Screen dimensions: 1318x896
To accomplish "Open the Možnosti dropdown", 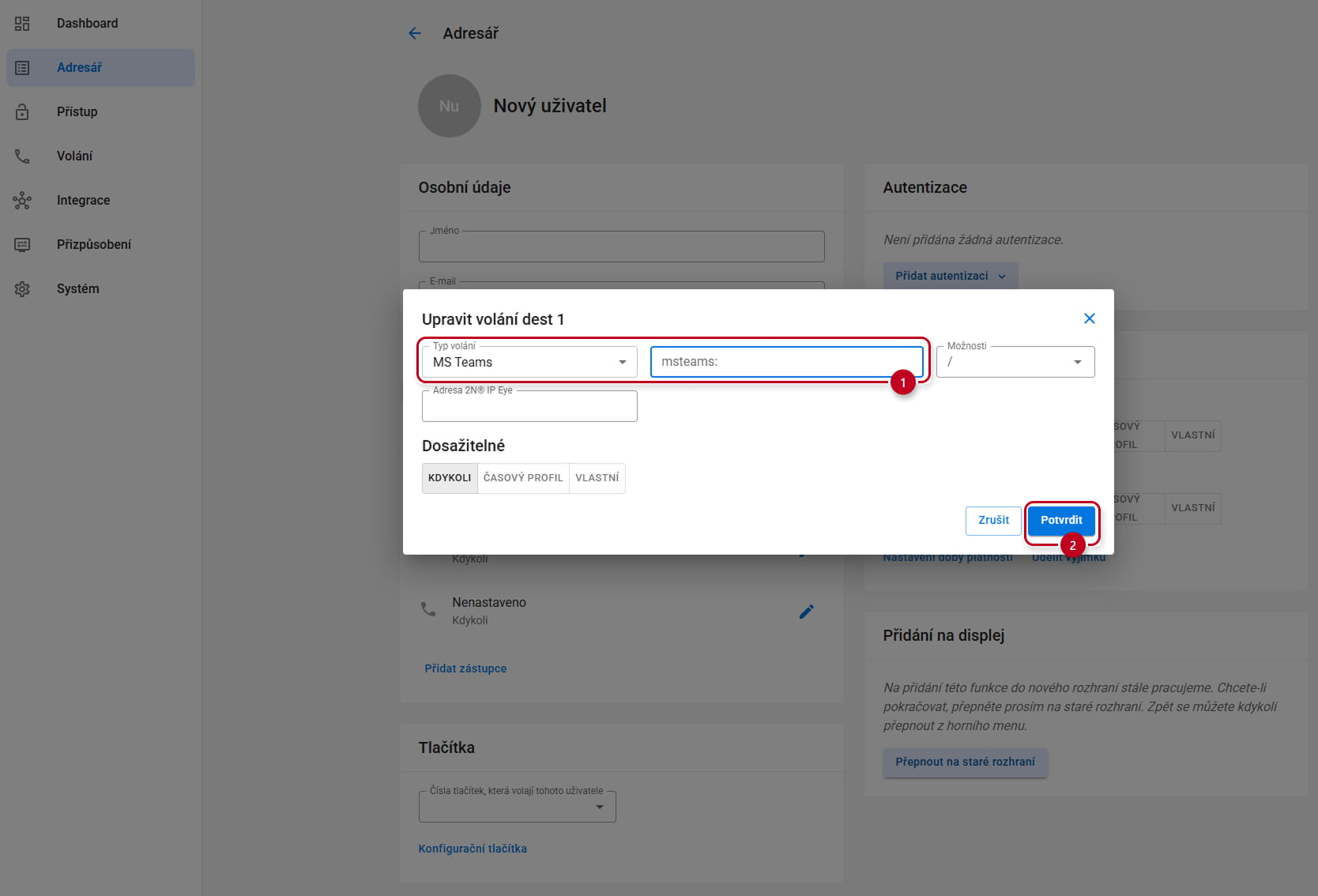I will click(x=1015, y=362).
